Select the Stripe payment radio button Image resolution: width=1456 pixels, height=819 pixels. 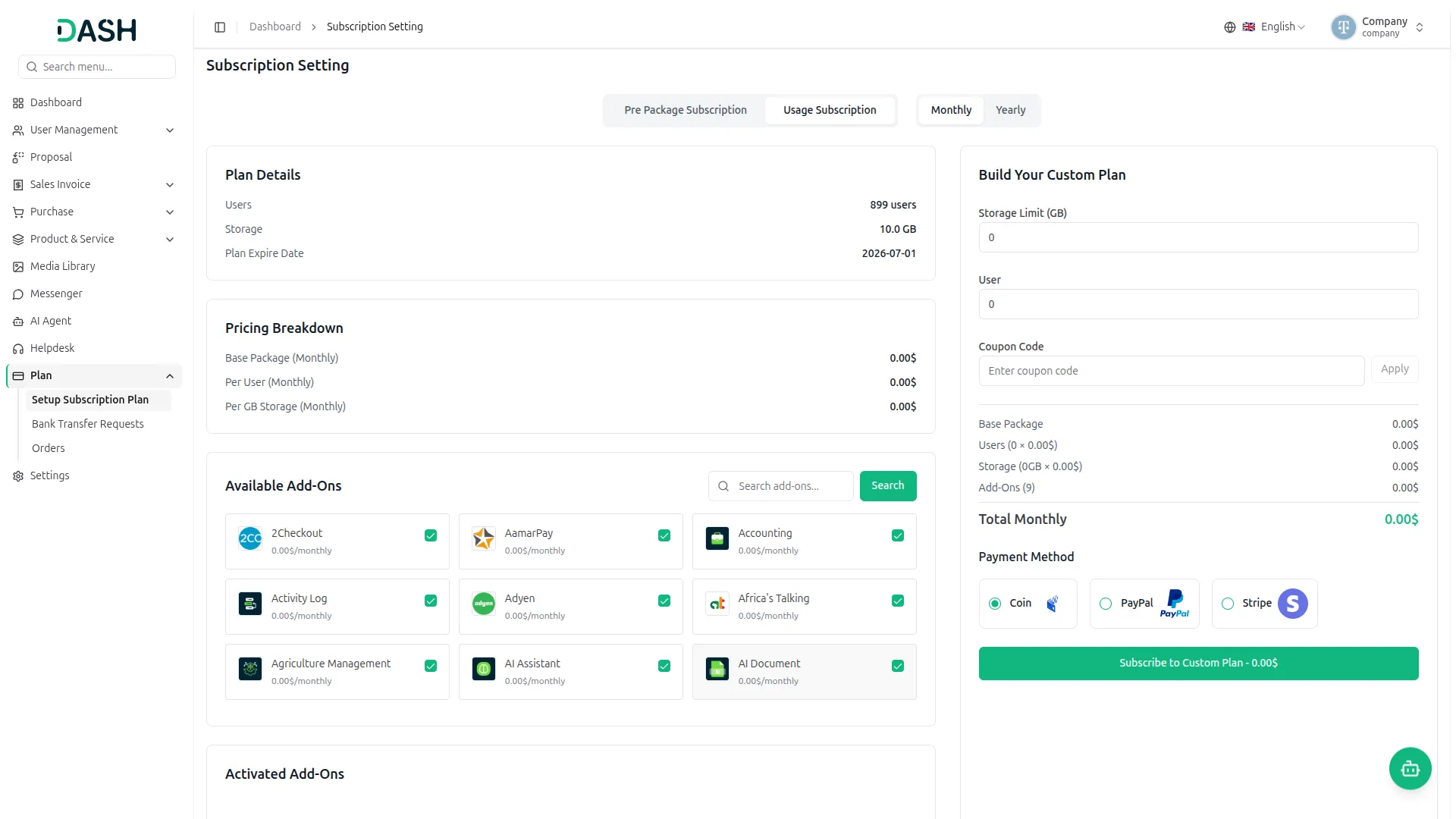coord(1228,604)
